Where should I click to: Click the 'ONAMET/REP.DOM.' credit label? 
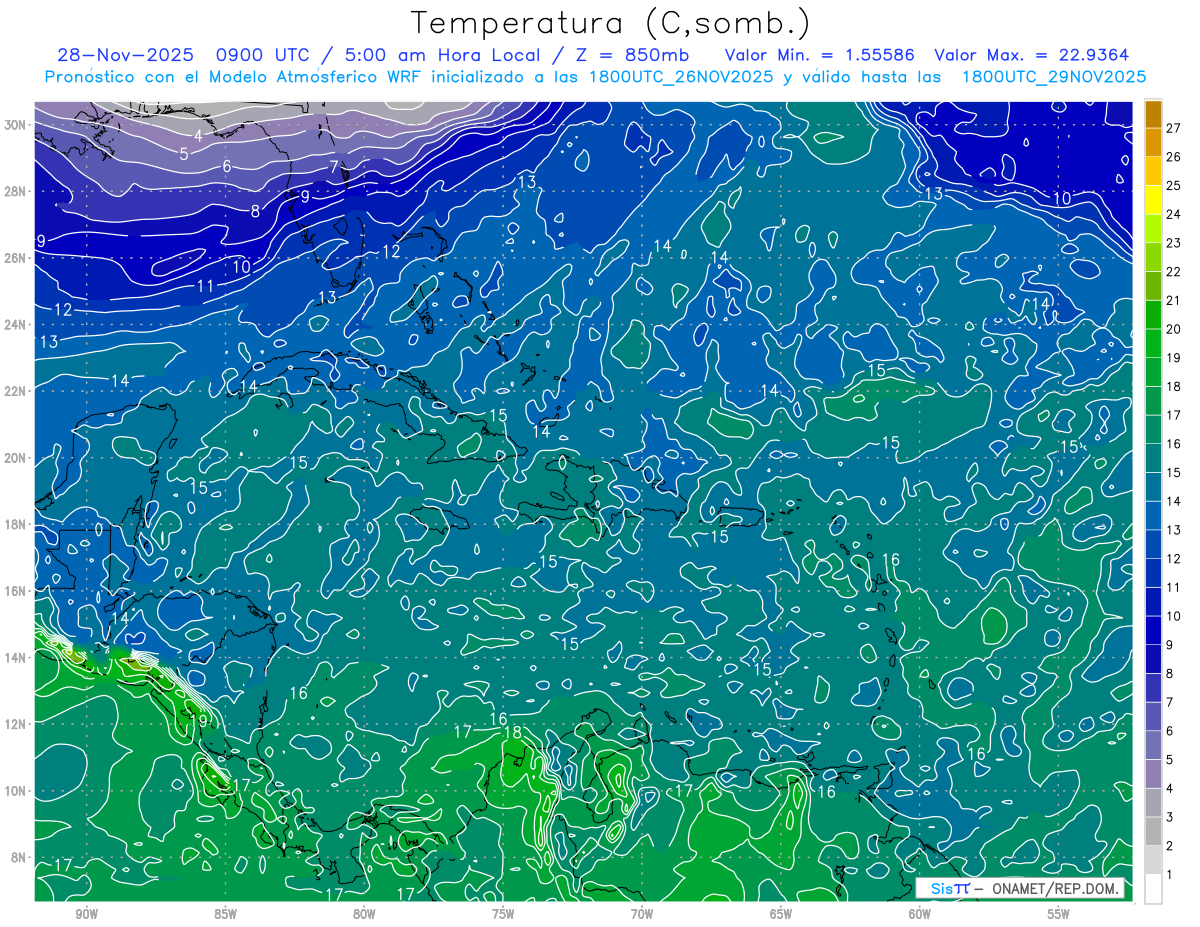point(1056,888)
